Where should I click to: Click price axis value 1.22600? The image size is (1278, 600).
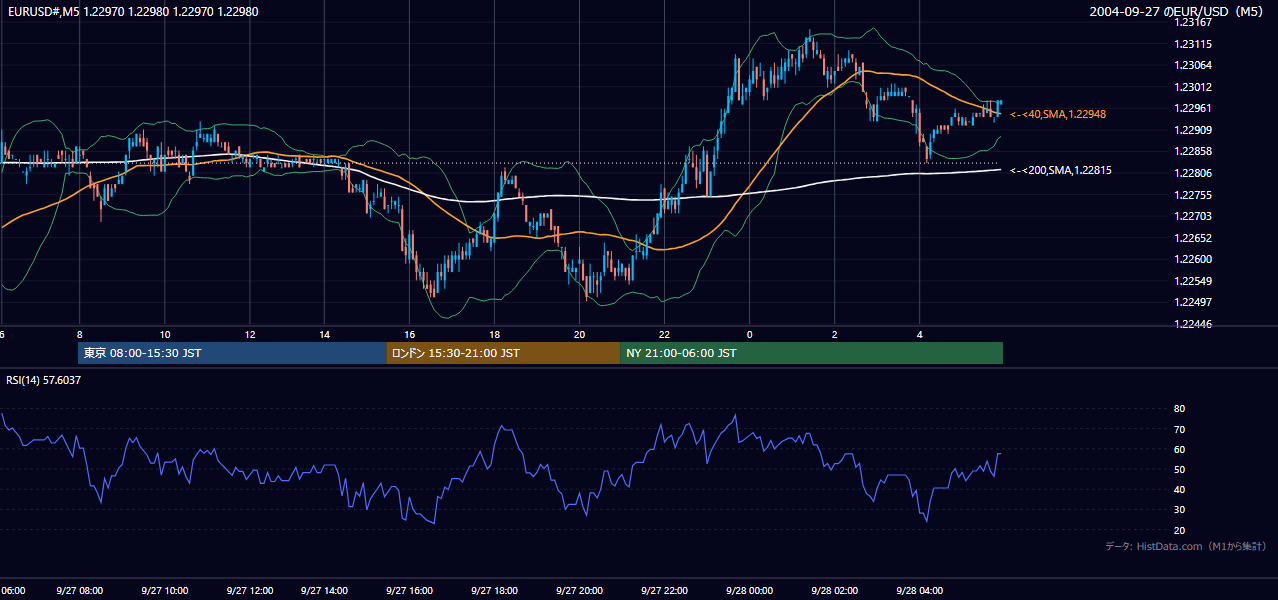click(1192, 259)
